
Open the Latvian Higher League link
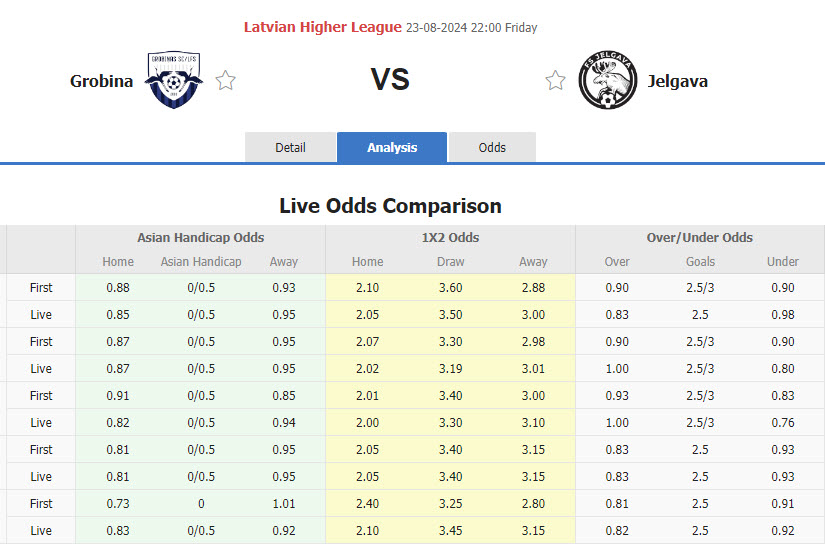tap(323, 27)
